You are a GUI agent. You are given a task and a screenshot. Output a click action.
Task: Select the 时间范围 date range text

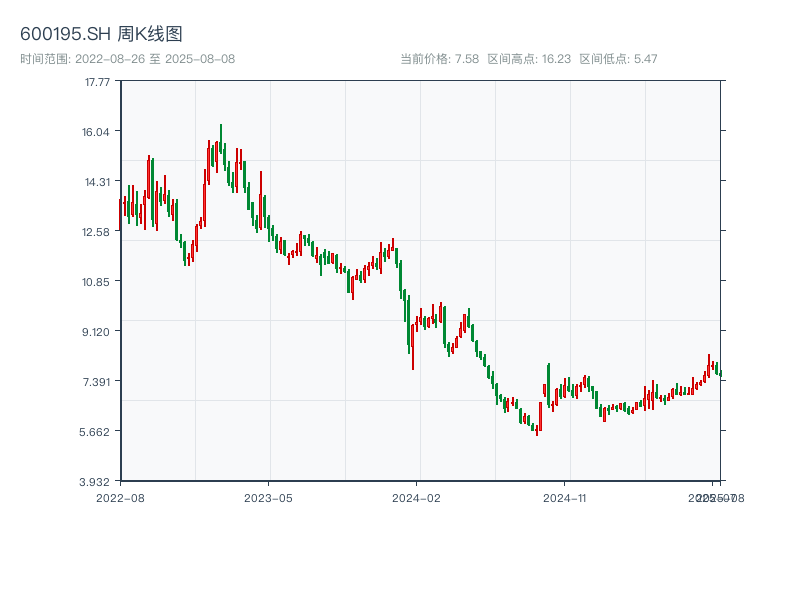tap(127, 59)
